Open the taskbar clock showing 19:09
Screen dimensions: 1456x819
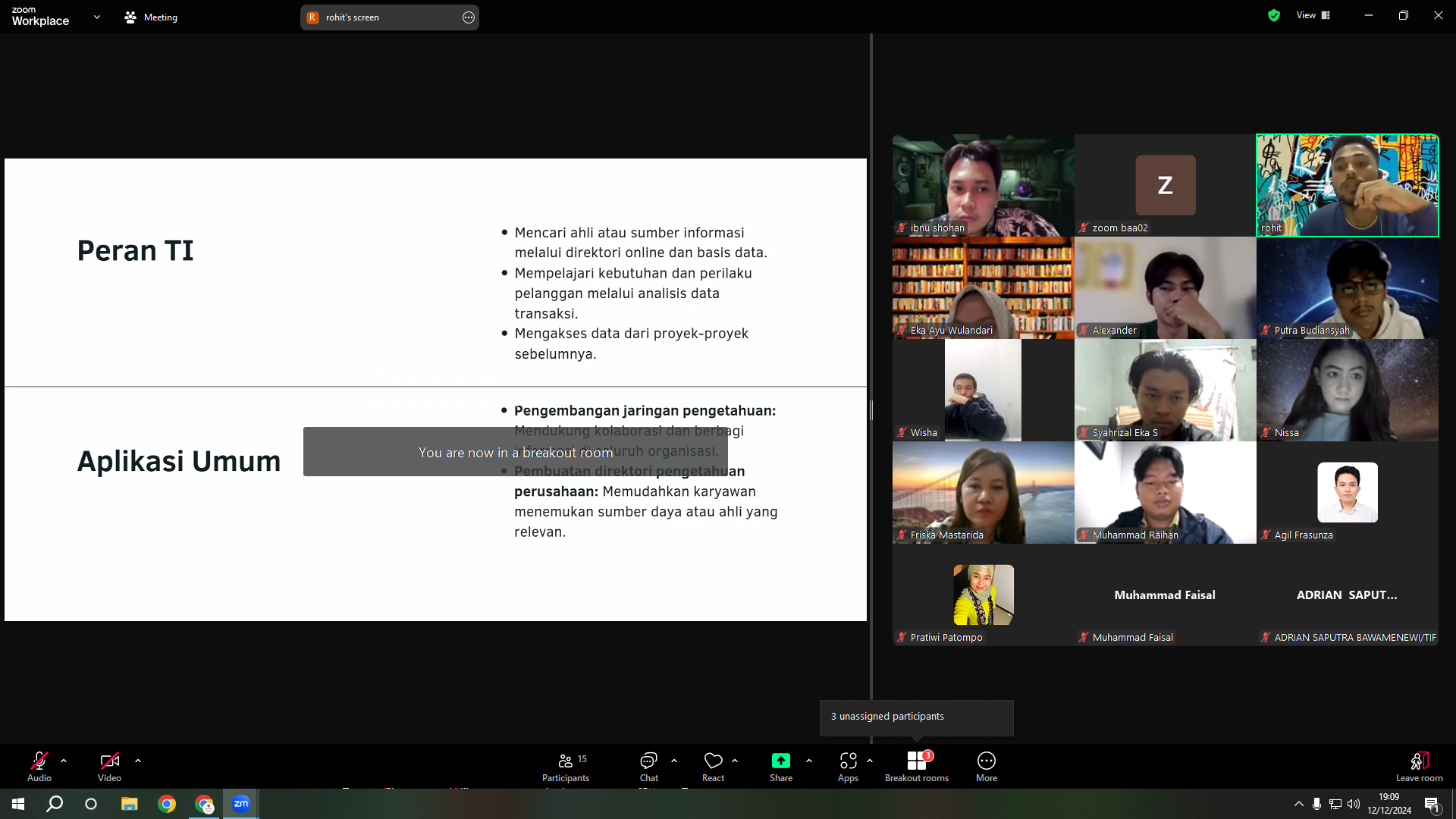click(1389, 804)
